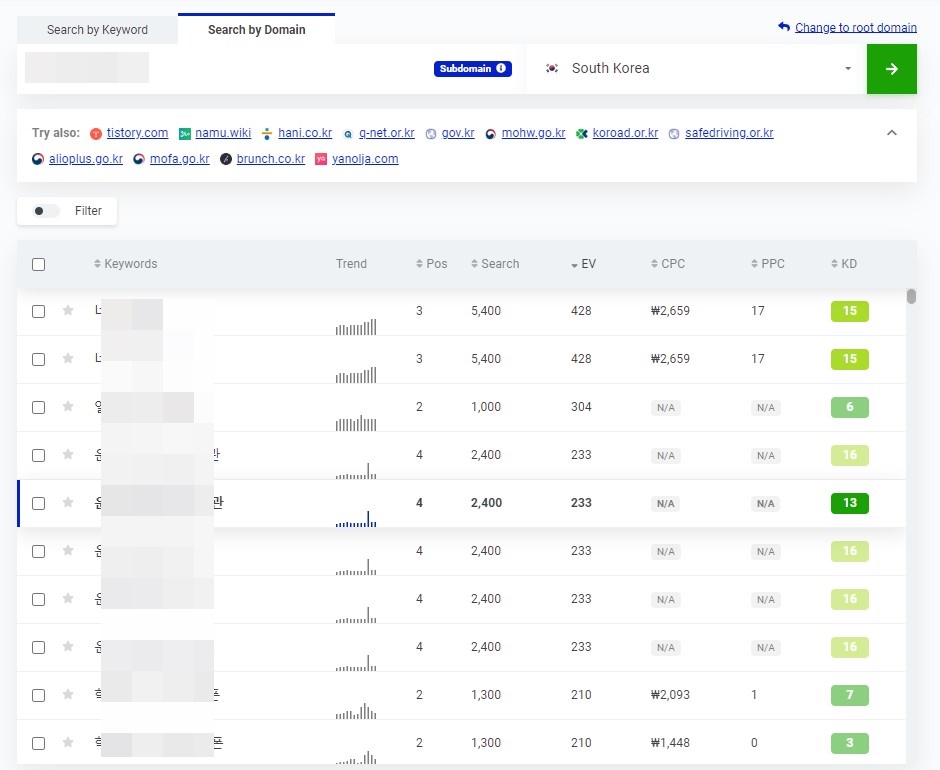This screenshot has height=770, width=940.
Task: Star the keyword row with KD 6
Action: pyautogui.click(x=68, y=406)
